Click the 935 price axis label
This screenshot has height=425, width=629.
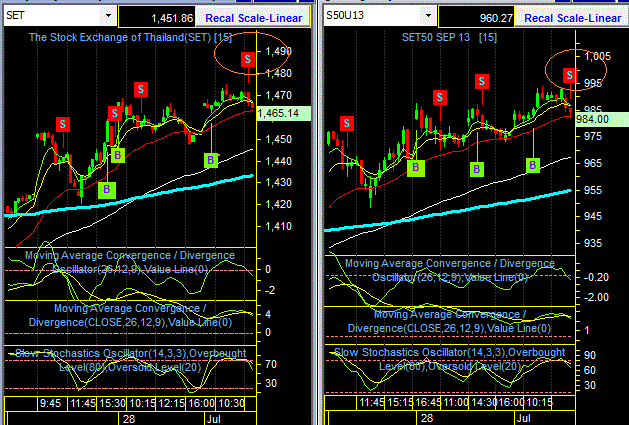pos(593,243)
